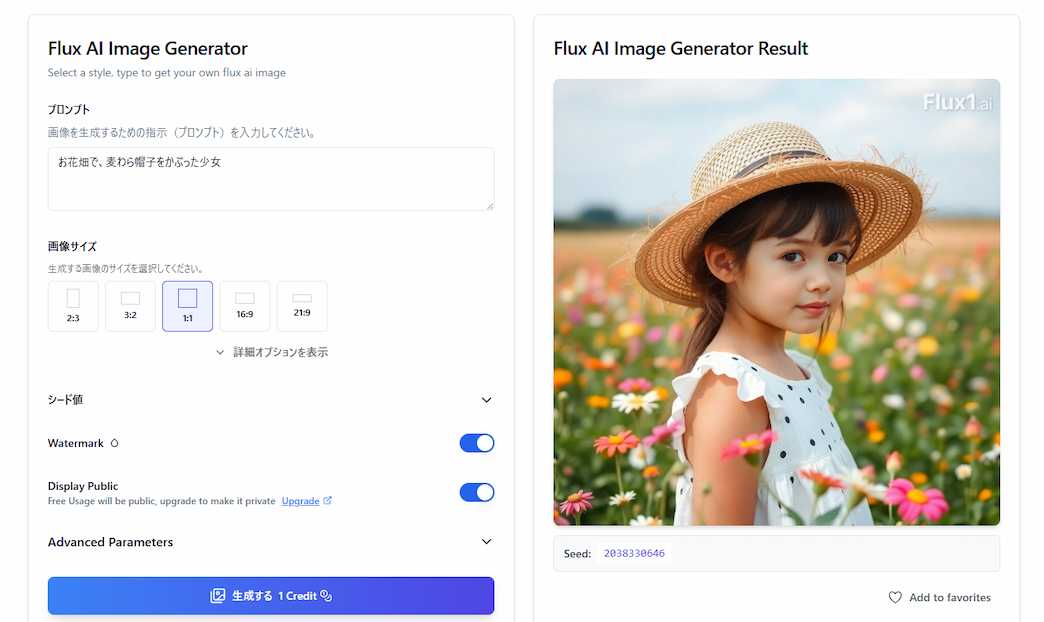
Task: Turn off the Display Public switch
Action: click(477, 492)
